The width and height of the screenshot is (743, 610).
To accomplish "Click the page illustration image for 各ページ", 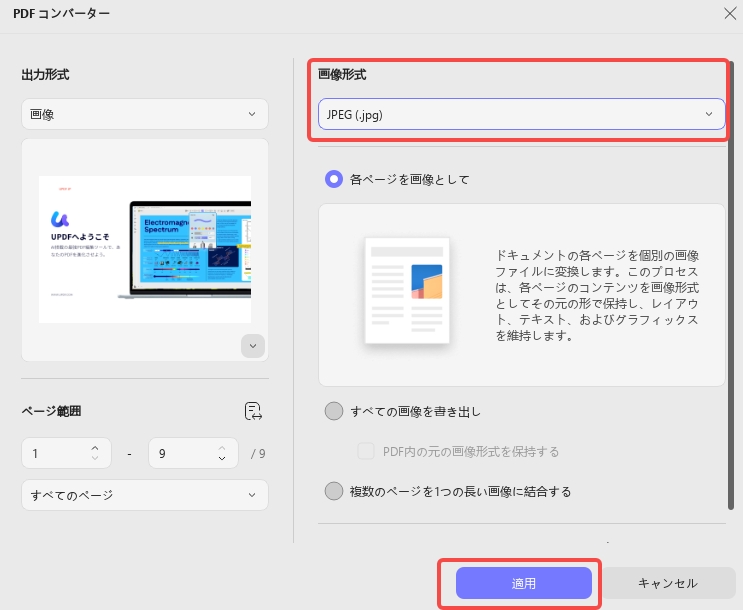I will coord(407,291).
